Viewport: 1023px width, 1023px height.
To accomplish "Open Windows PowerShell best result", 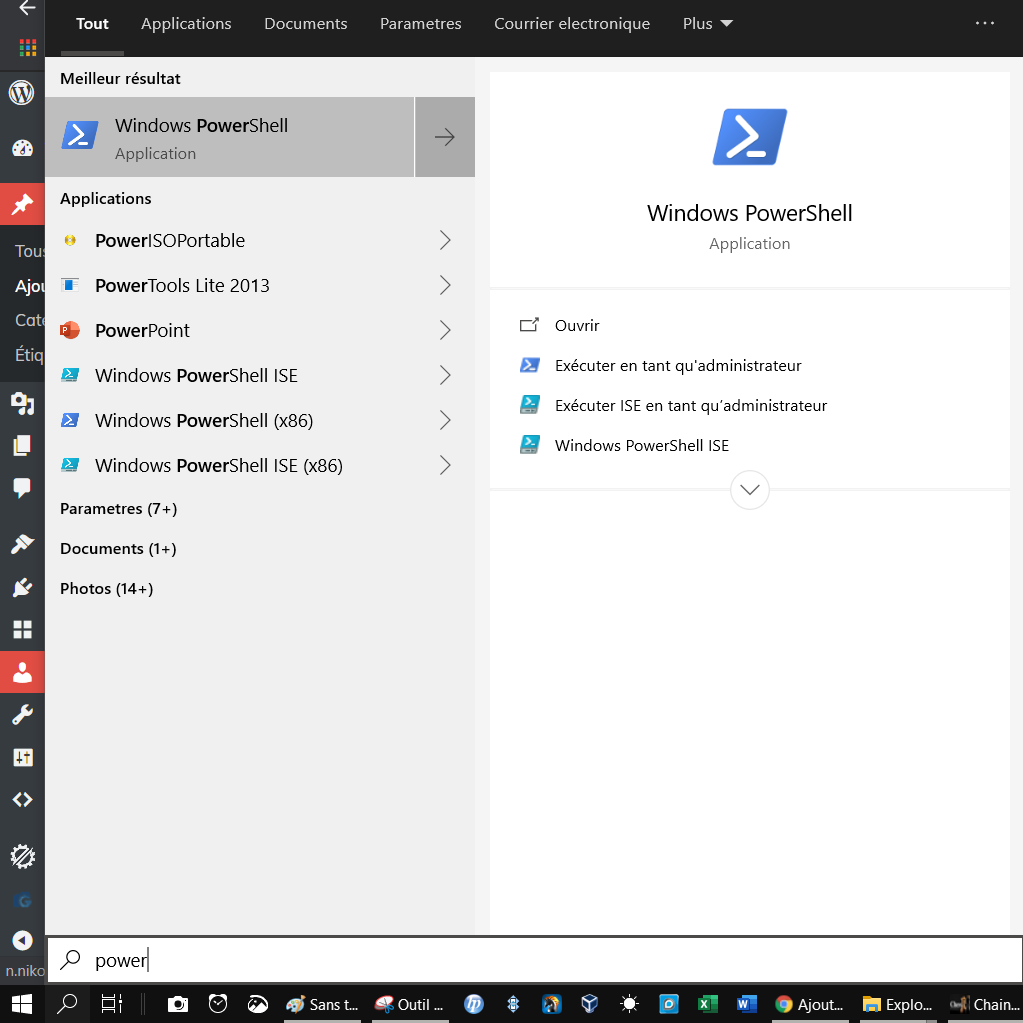I will [230, 137].
